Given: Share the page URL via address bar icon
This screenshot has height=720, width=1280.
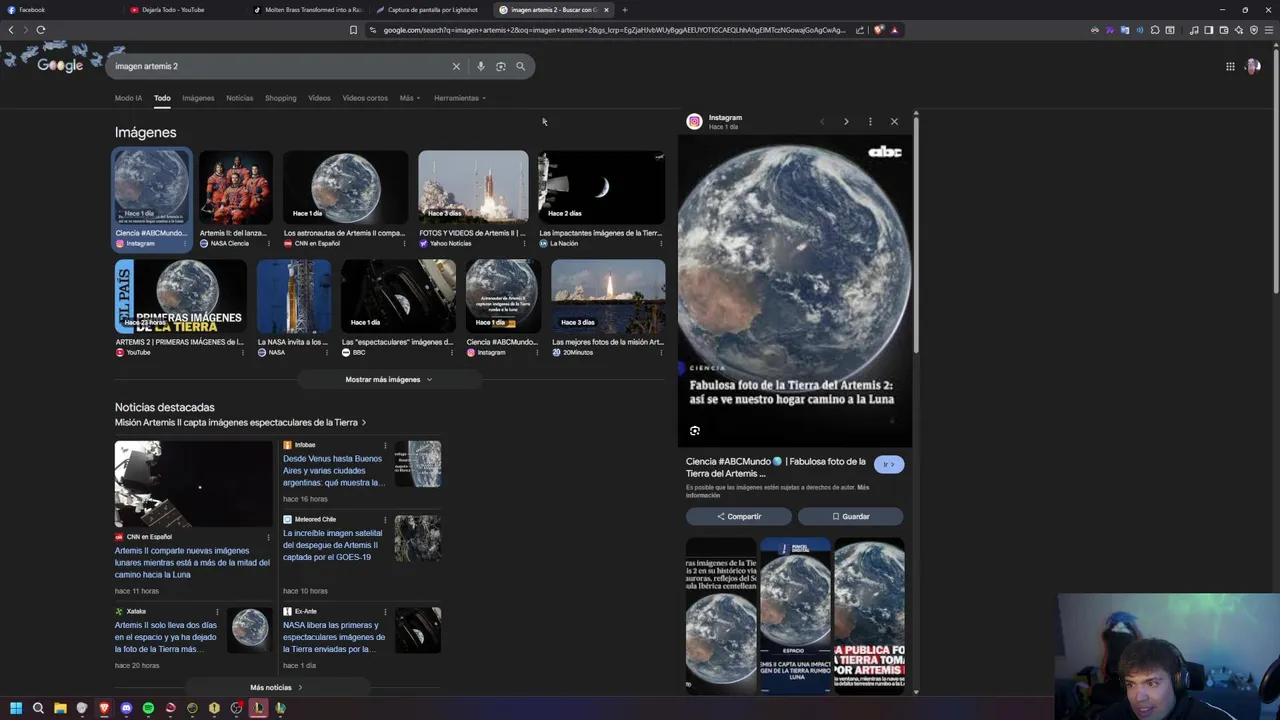Looking at the screenshot, I should point(859,30).
